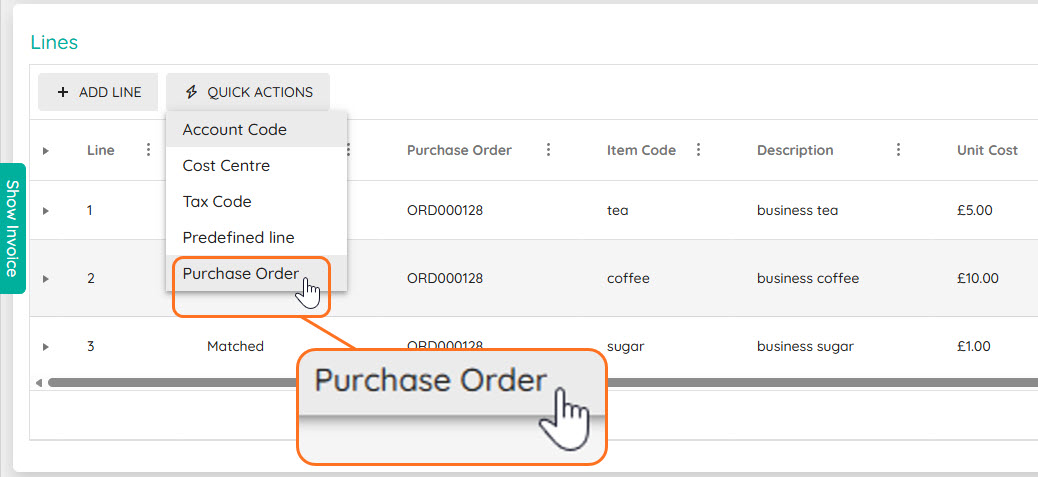The width and height of the screenshot is (1038, 477).
Task: Sort by Purchase Order column header
Action: (459, 150)
